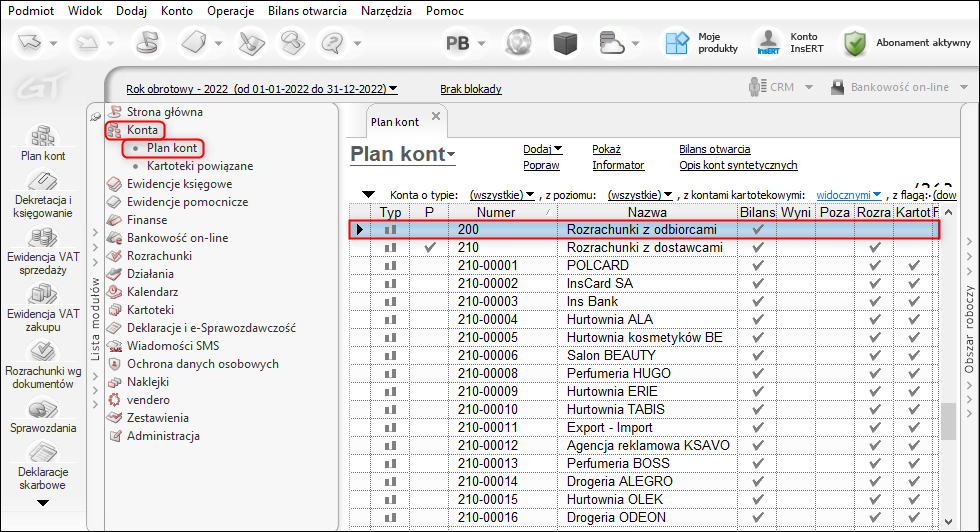Open the Widok menu
The height and width of the screenshot is (532, 980).
85,11
